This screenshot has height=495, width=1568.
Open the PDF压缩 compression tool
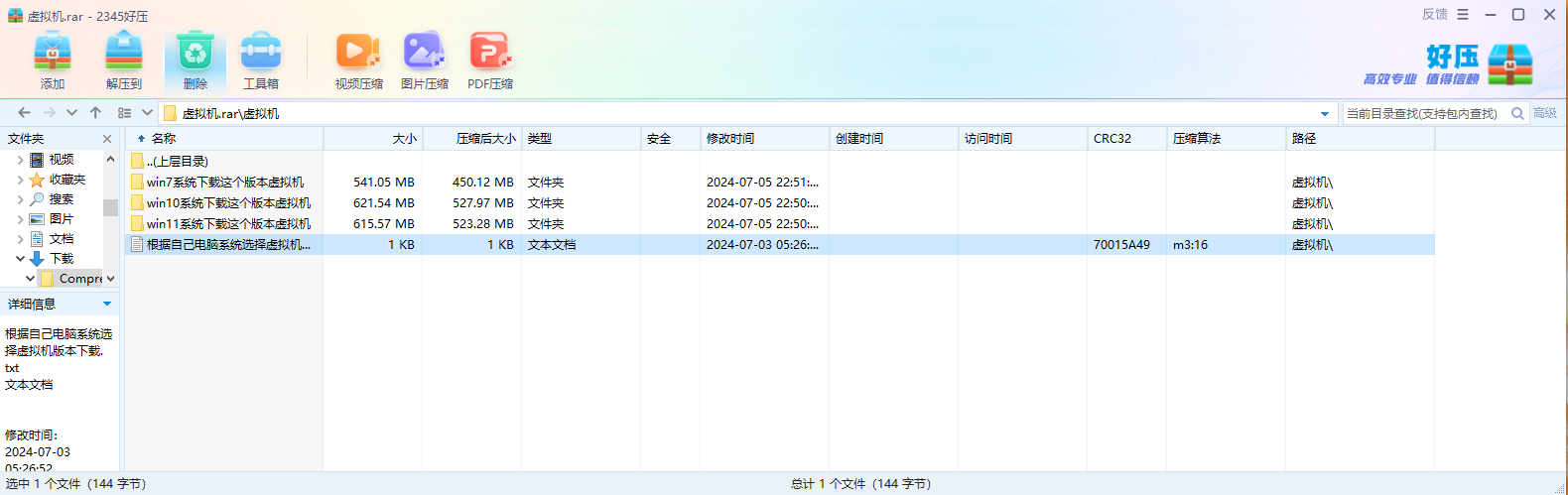[x=490, y=60]
